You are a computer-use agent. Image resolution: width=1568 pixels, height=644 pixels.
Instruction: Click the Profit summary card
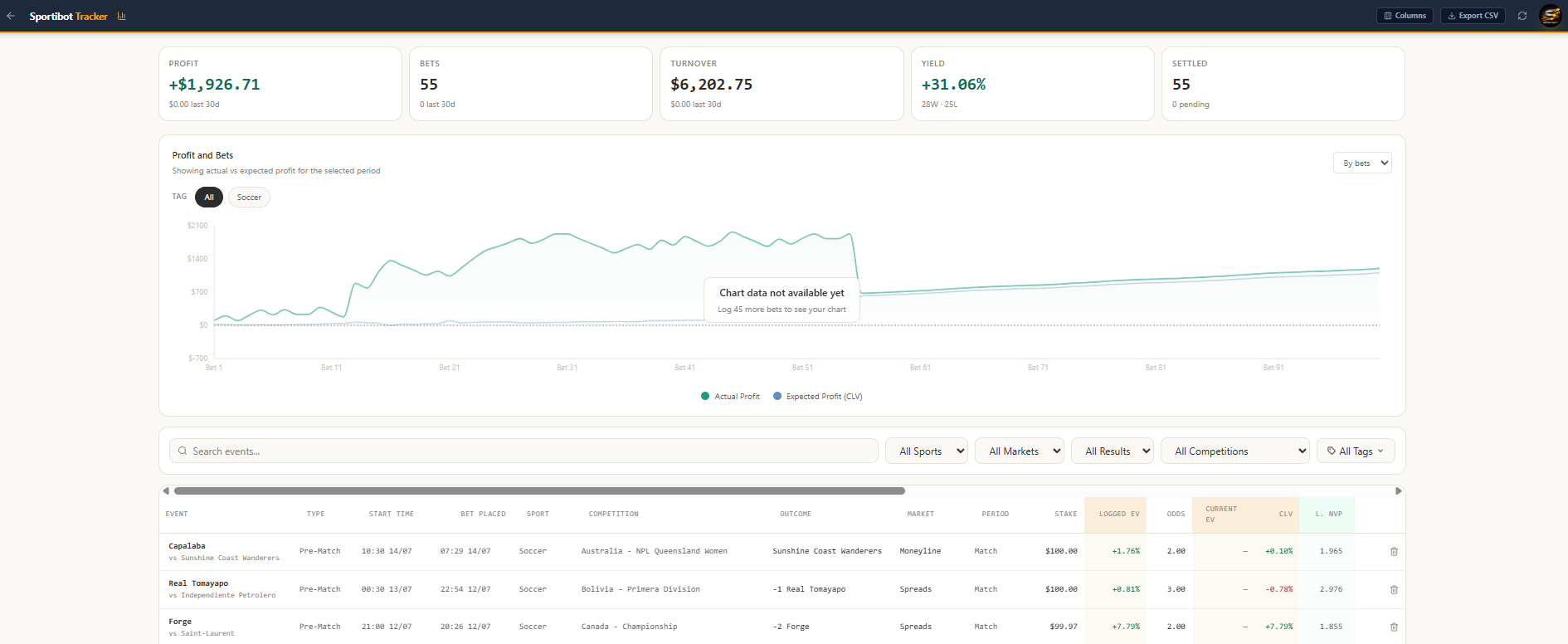pyautogui.click(x=280, y=84)
